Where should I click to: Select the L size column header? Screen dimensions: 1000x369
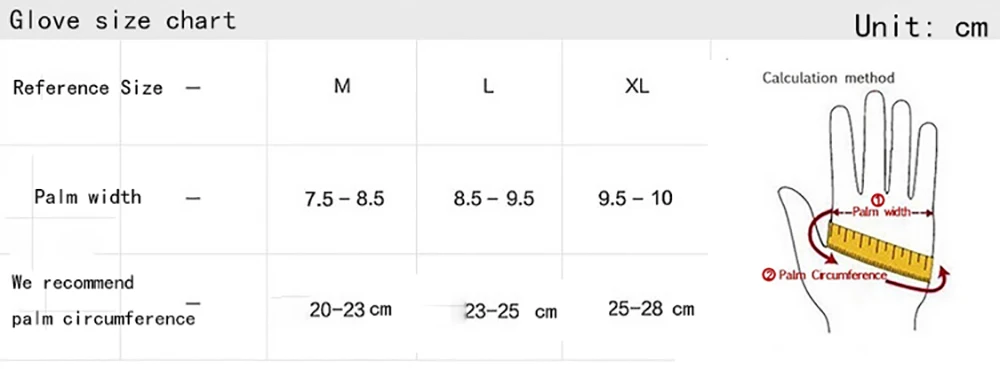pyautogui.click(x=488, y=87)
